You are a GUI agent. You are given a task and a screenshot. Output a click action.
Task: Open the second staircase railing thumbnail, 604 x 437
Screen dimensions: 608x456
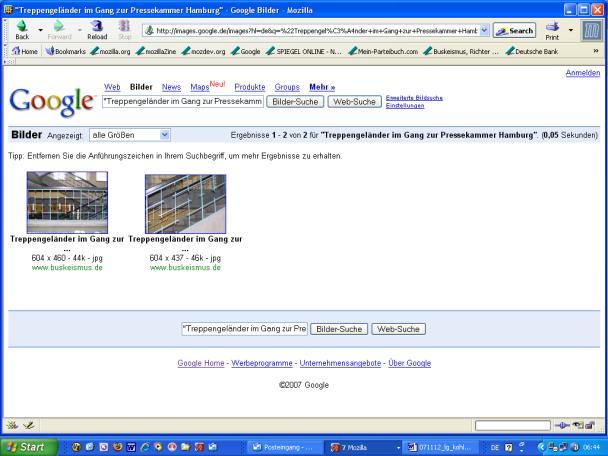[x=185, y=204]
